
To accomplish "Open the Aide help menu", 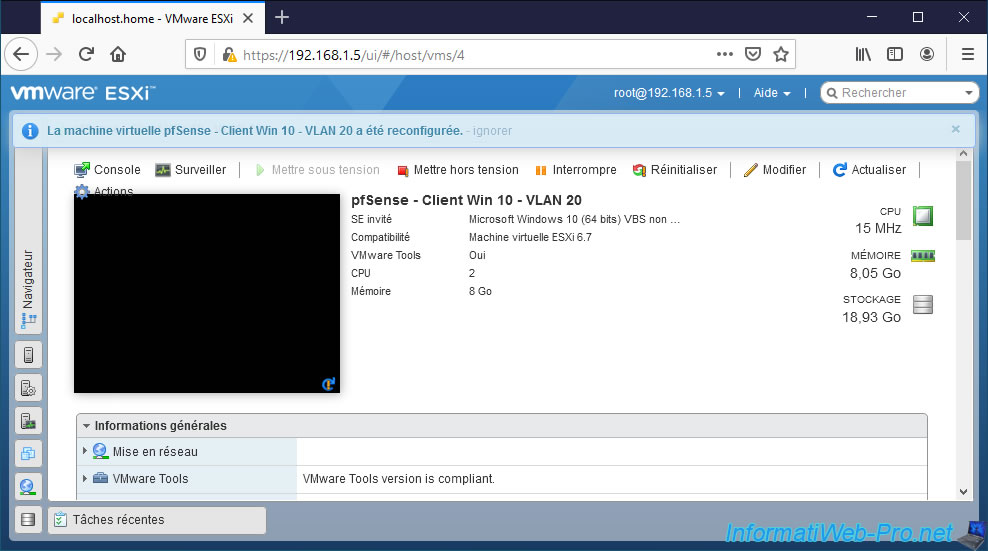I will click(x=772, y=93).
